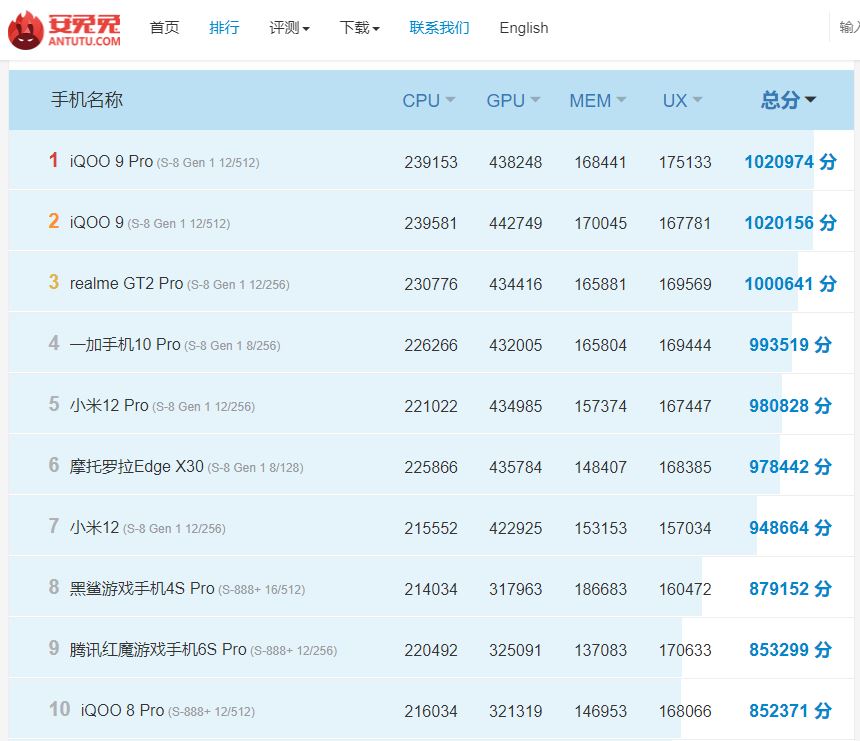Click GPU score 432005

[x=516, y=345]
